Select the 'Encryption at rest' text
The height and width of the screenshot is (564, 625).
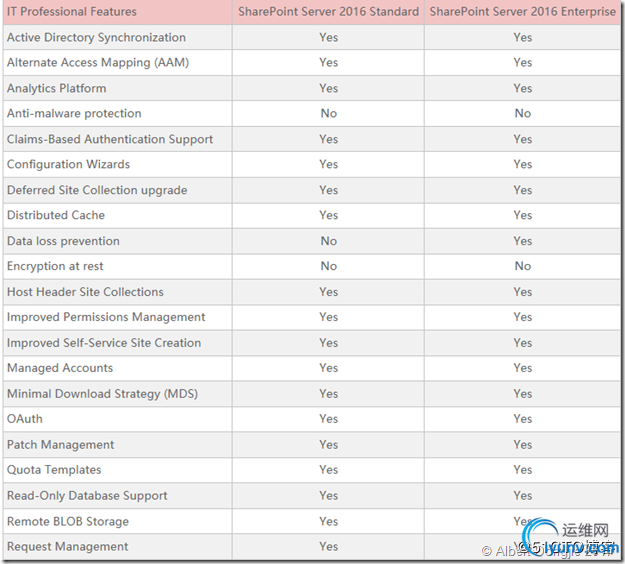click(55, 266)
